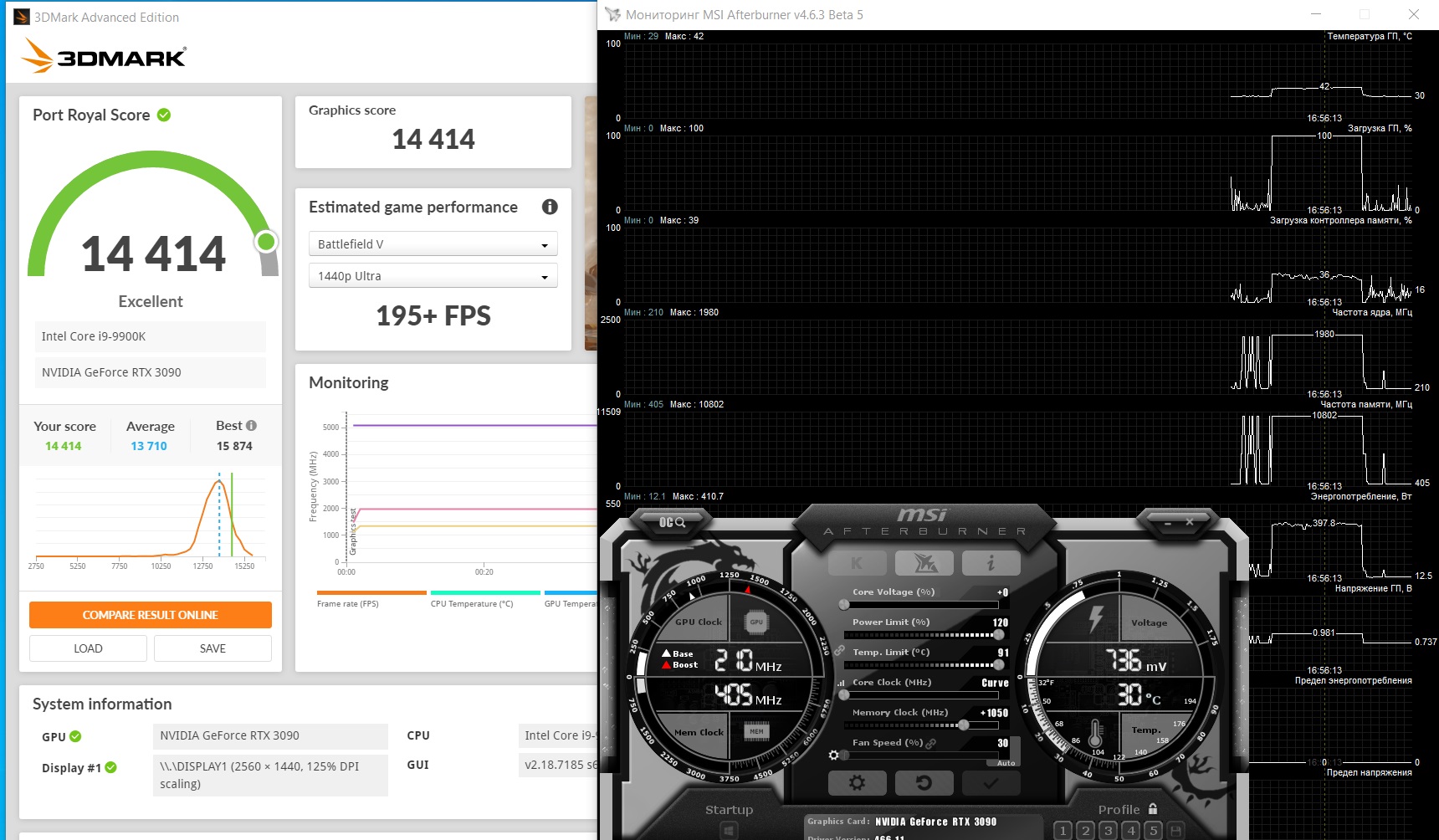Click the MEM chip icon in the clock gauge

point(756,731)
